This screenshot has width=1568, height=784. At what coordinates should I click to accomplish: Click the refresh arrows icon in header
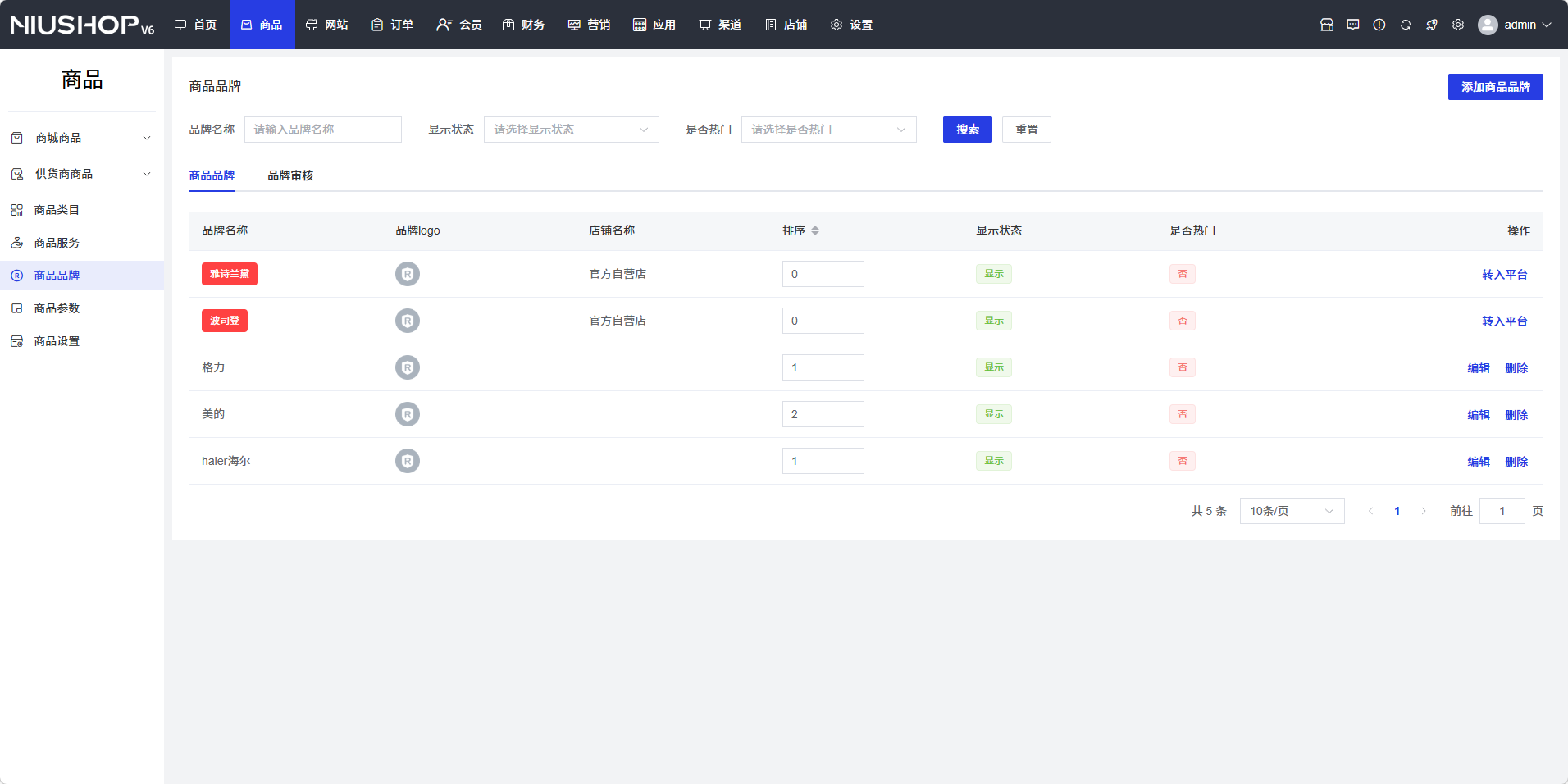click(1405, 25)
